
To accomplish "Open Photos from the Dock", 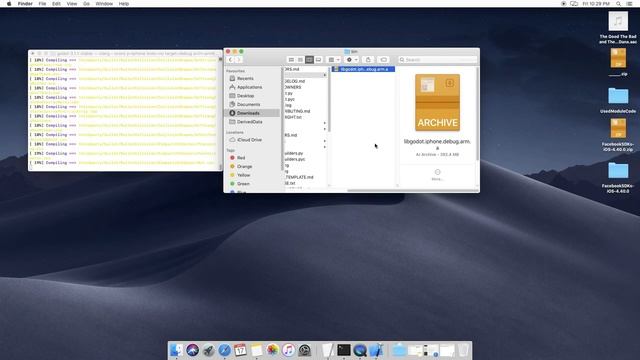I will point(272,350).
